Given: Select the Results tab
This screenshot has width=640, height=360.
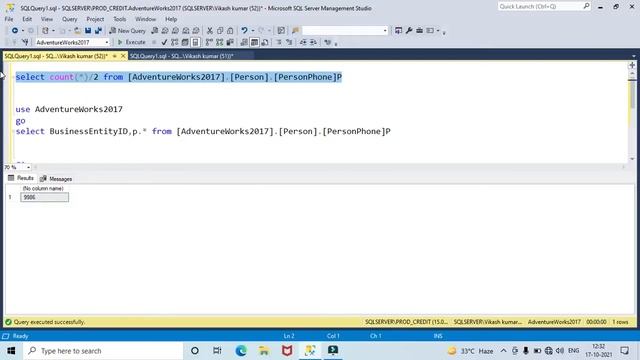Looking at the screenshot, I should (21, 178).
